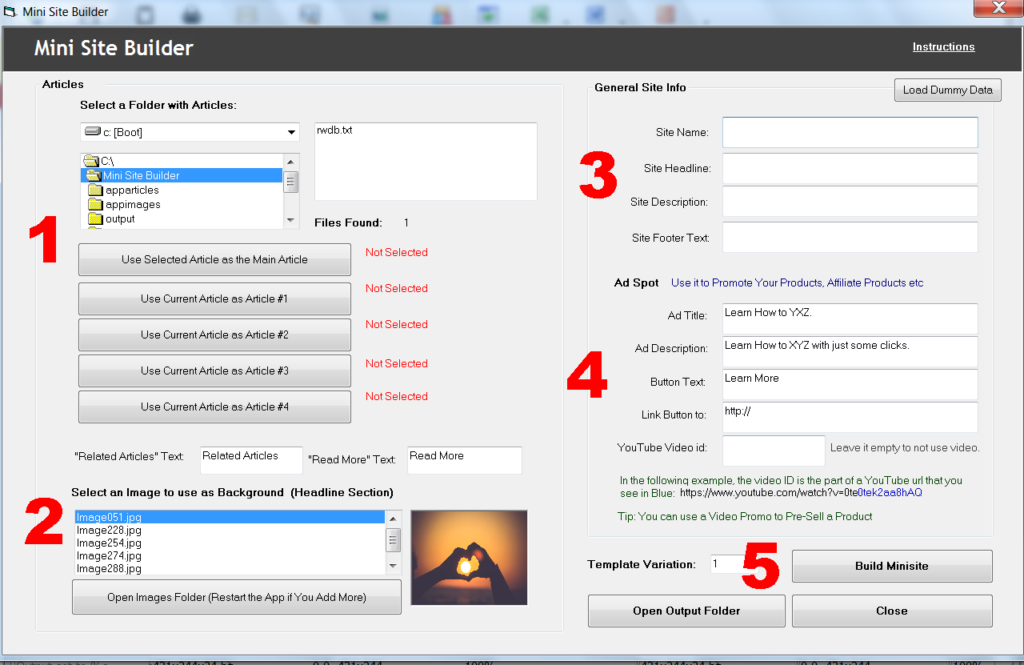Pick Image274.jpg as background image

(x=110, y=556)
